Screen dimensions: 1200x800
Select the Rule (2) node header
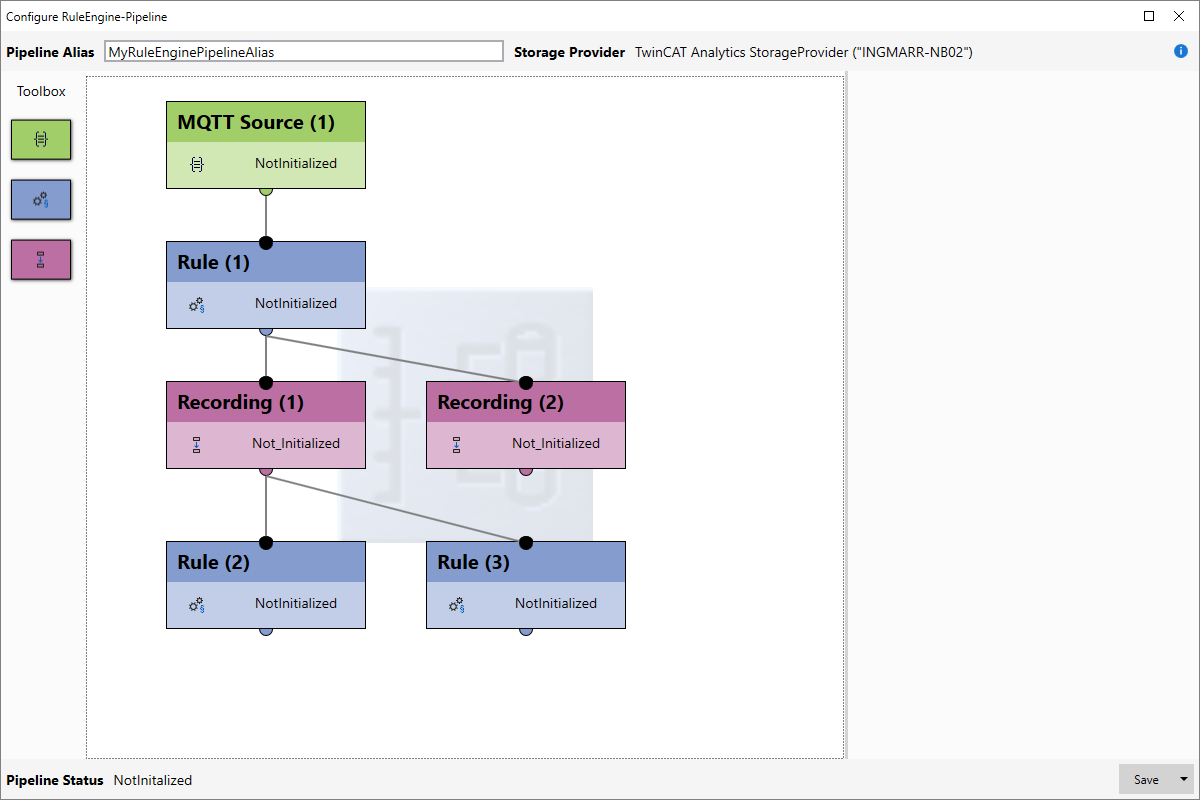coord(266,562)
